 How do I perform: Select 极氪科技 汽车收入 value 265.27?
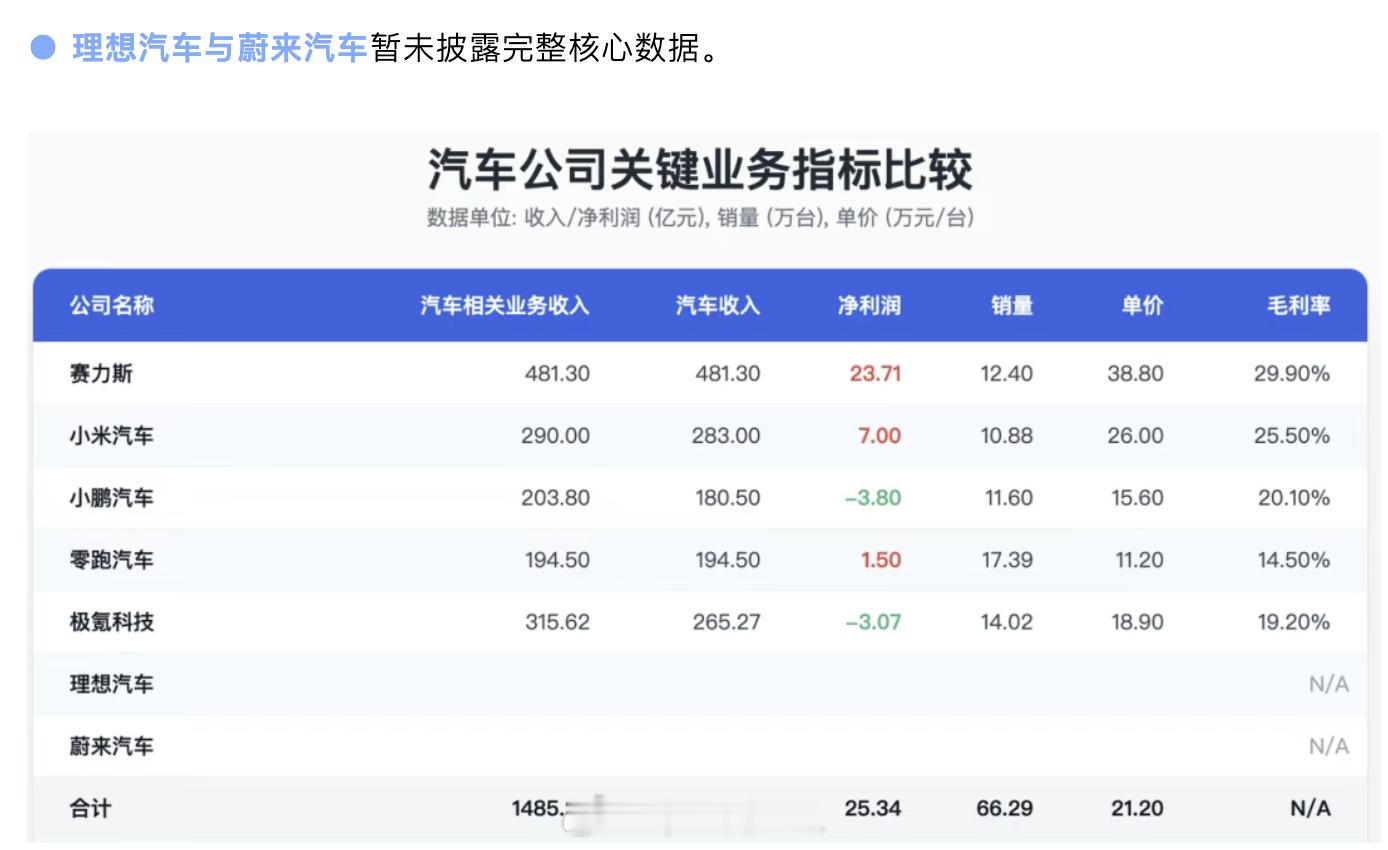pyautogui.click(x=726, y=622)
